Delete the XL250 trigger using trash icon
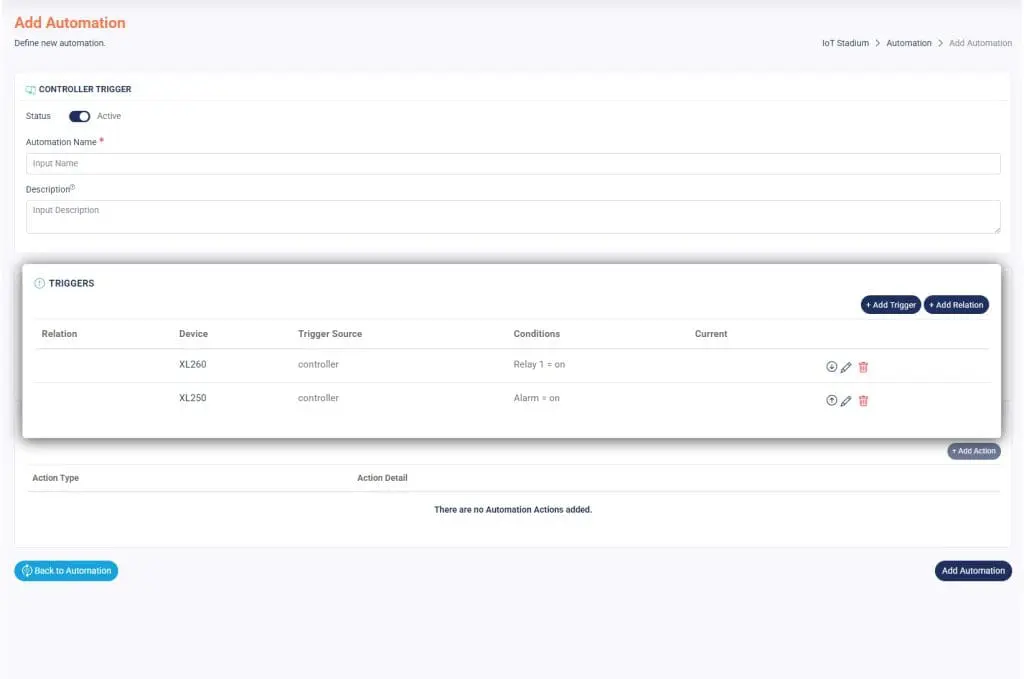 (863, 401)
